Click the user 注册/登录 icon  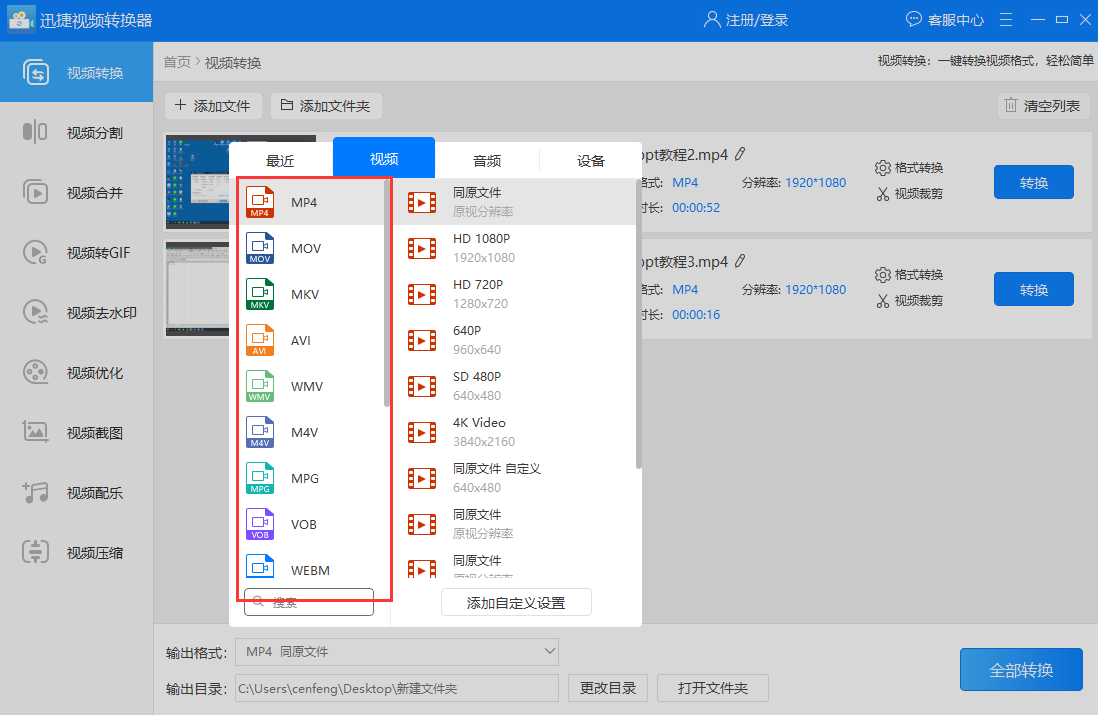[x=711, y=19]
